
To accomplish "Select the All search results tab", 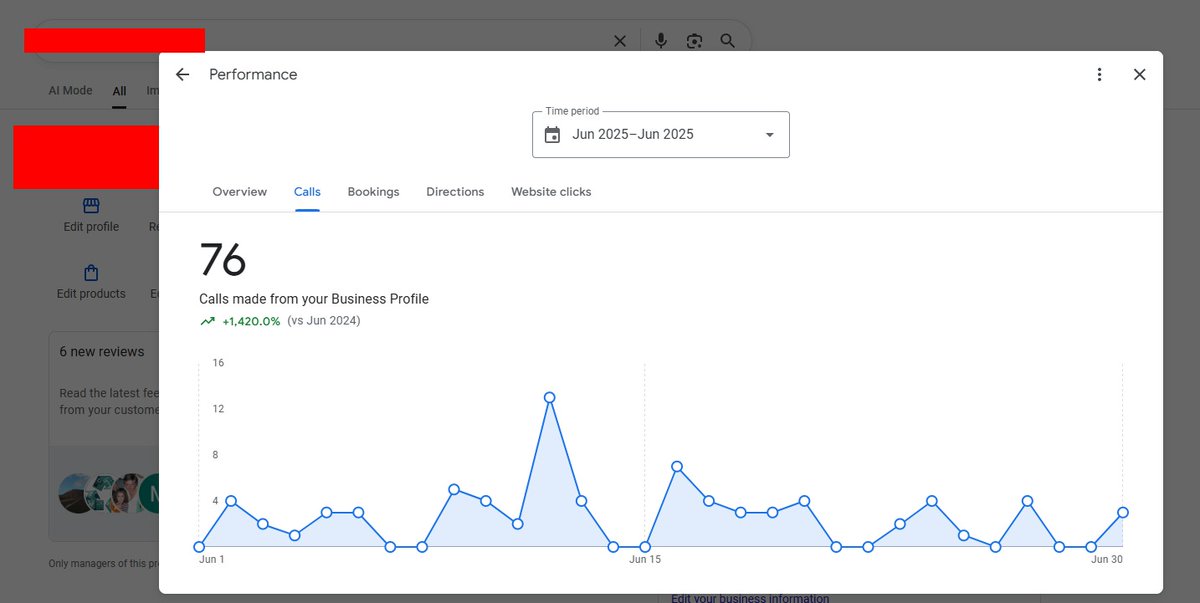I will click(x=119, y=90).
